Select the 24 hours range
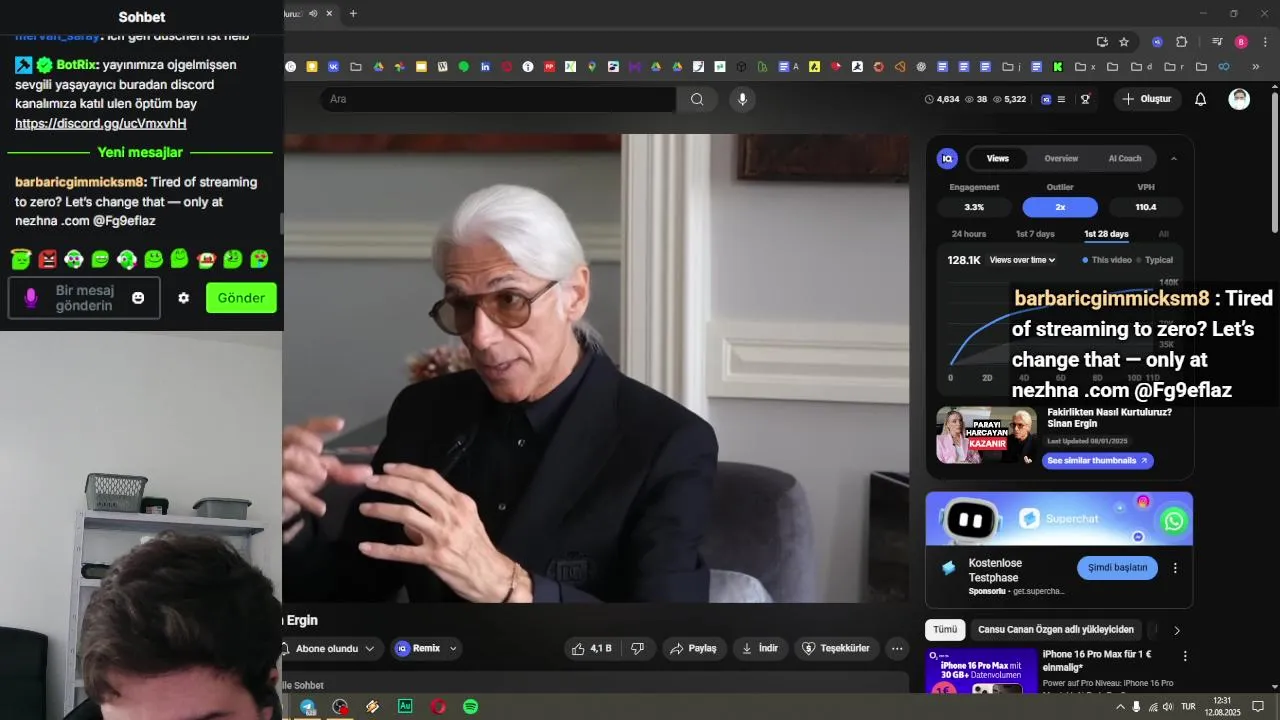Viewport: 1280px width, 720px height. (x=968, y=234)
